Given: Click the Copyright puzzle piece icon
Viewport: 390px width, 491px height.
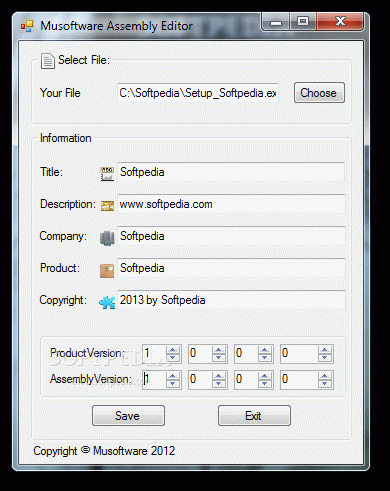Looking at the screenshot, I should tap(107, 302).
